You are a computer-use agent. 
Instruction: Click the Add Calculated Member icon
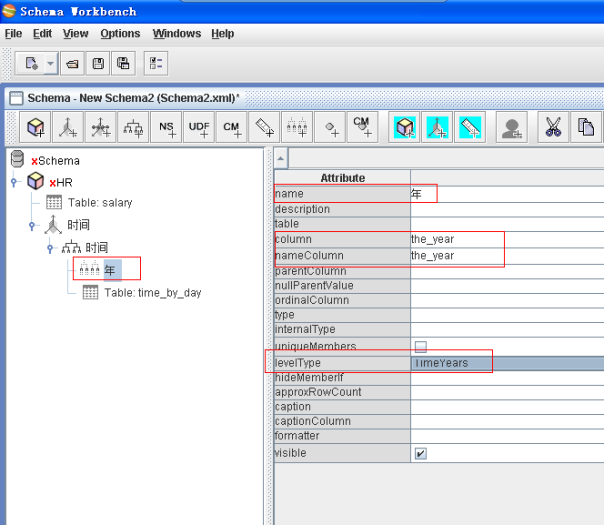(232, 127)
